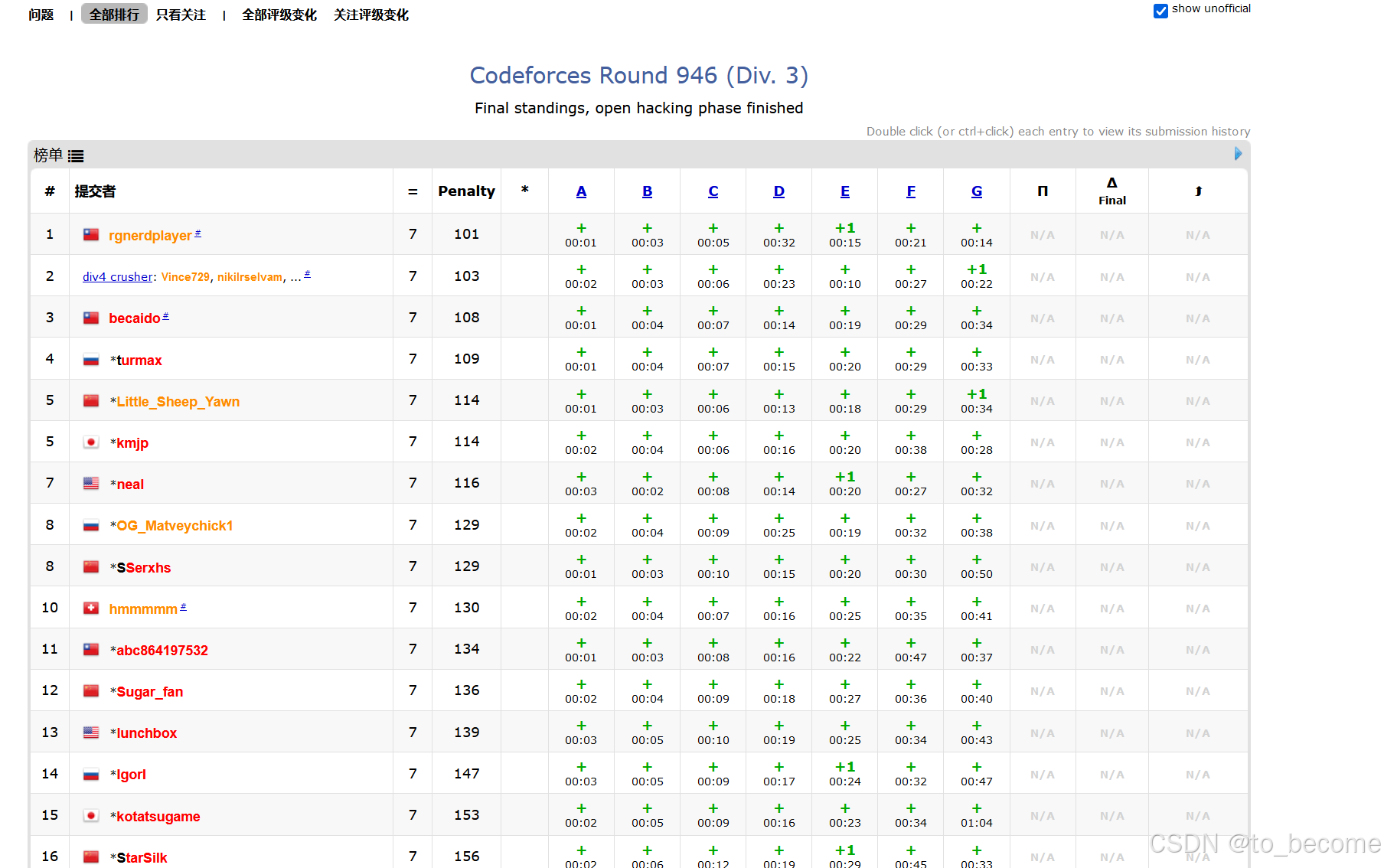Viewport: 1384px width, 868px height.
Task: Open nikilrselvam profile link
Action: pyautogui.click(x=250, y=277)
